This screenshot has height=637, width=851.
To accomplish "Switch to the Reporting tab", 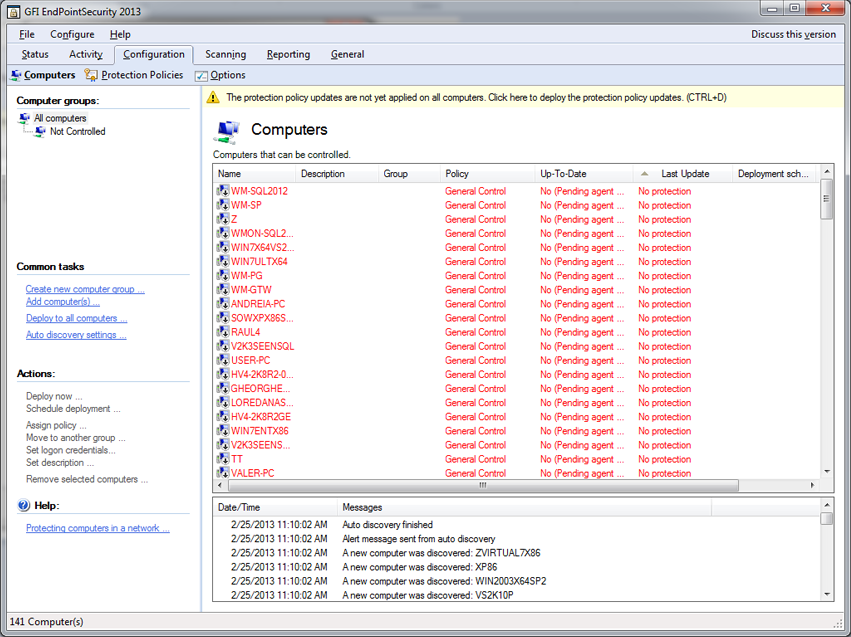I will (288, 54).
